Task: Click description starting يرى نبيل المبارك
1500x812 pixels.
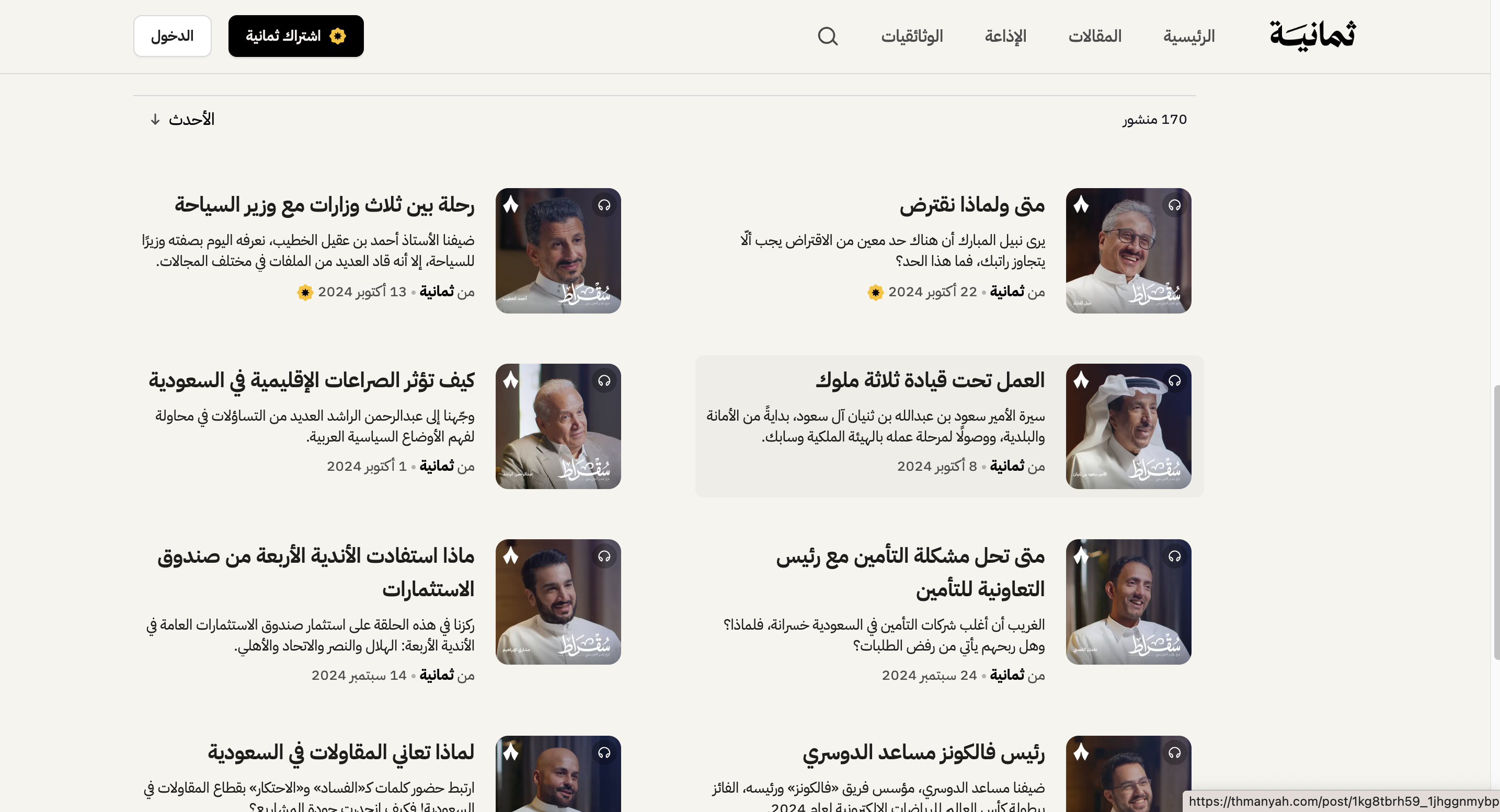Action: 892,251
